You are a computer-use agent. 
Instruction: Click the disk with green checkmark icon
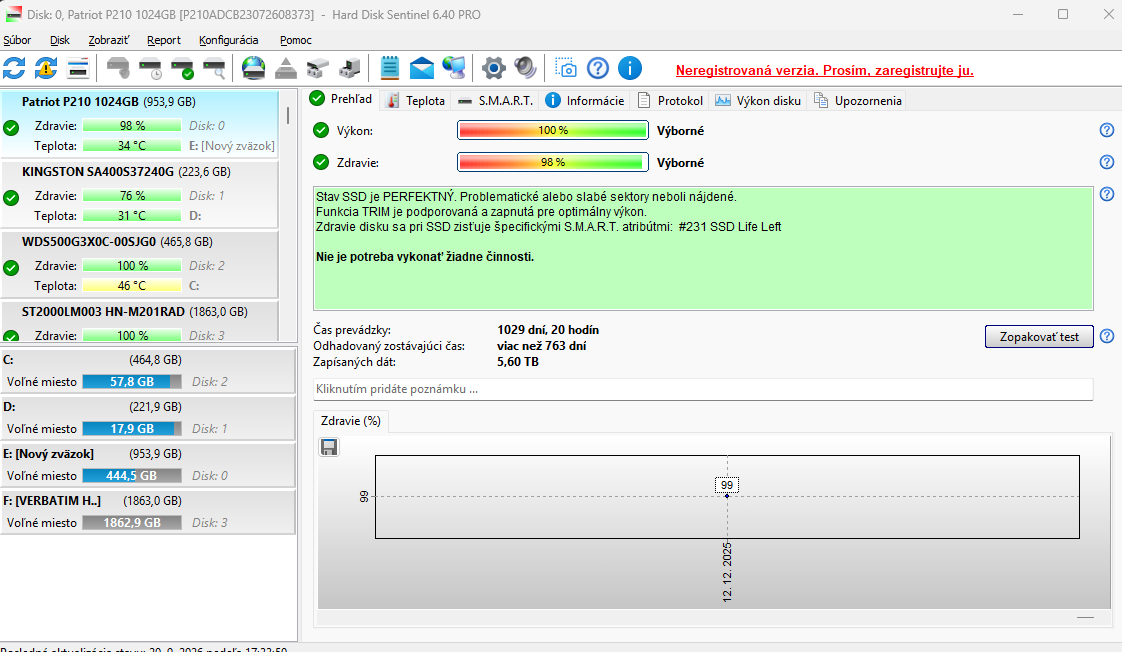(182, 69)
